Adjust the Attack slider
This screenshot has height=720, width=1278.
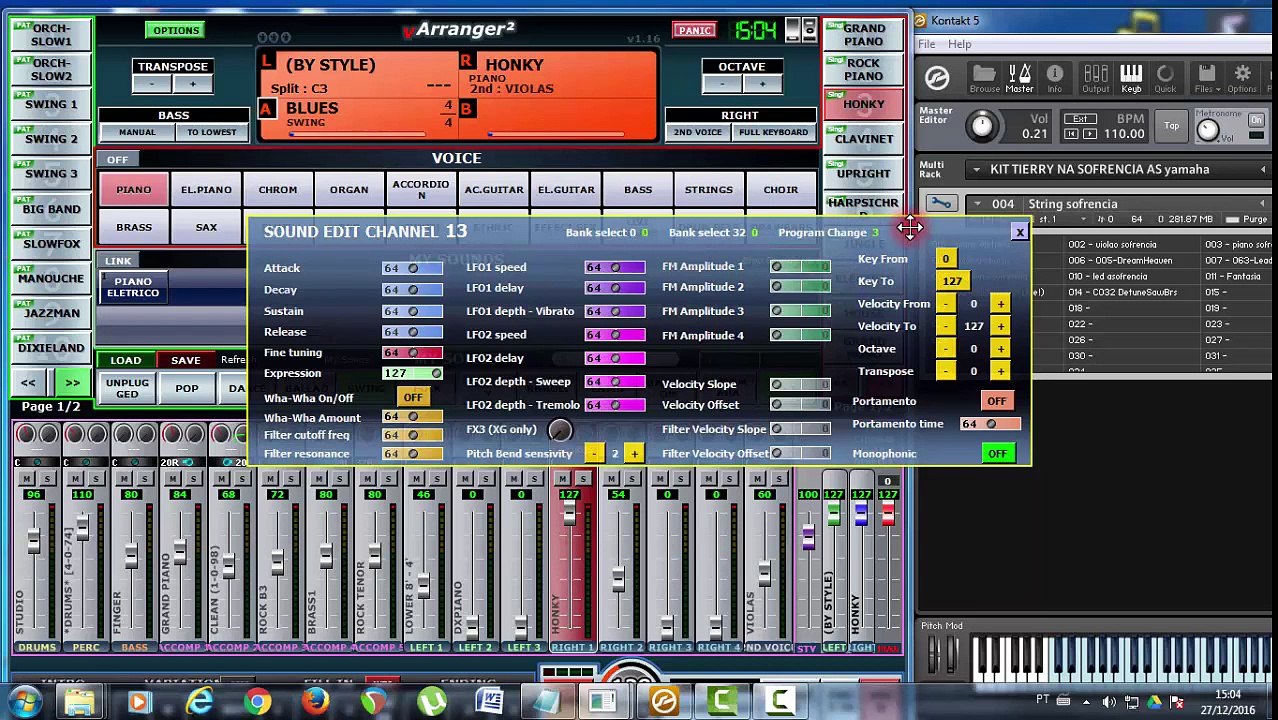pos(412,268)
